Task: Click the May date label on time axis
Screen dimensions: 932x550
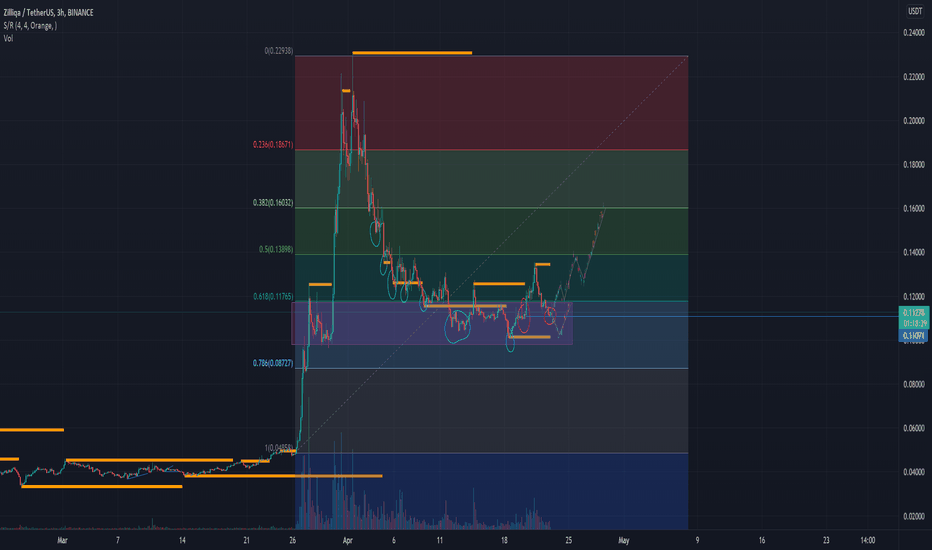Action: [x=624, y=540]
